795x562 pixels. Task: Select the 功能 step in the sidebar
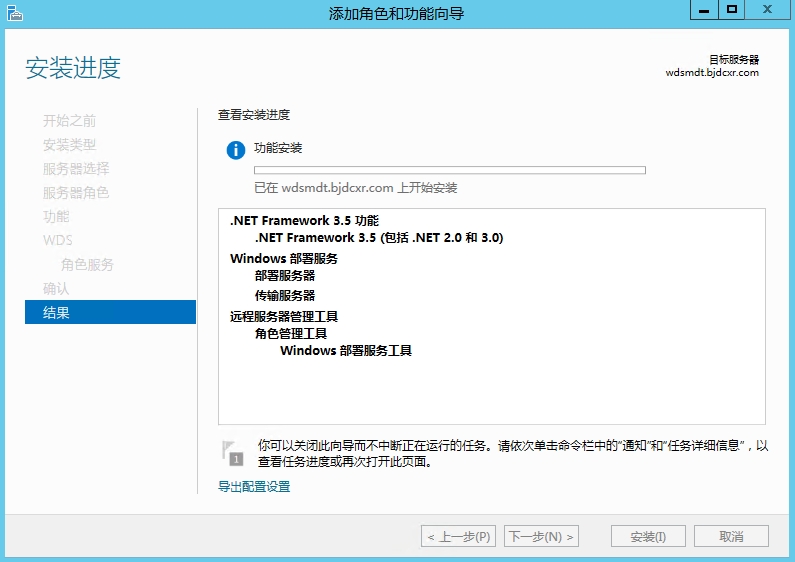(56, 217)
